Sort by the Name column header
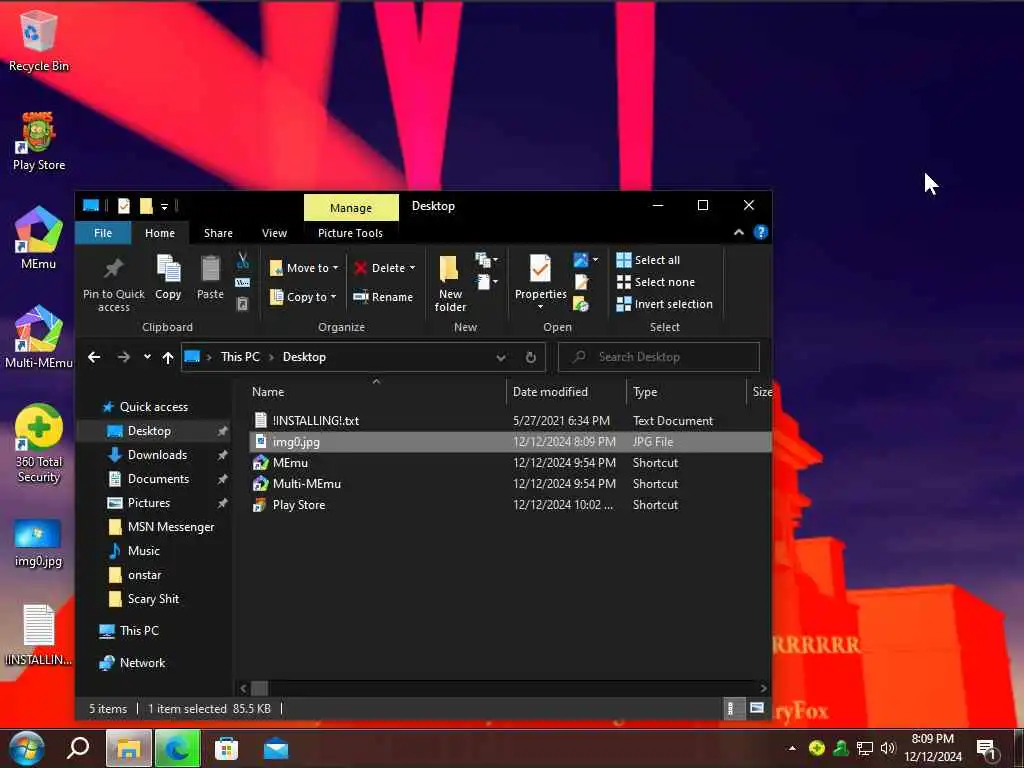This screenshot has width=1024, height=768. click(376, 392)
